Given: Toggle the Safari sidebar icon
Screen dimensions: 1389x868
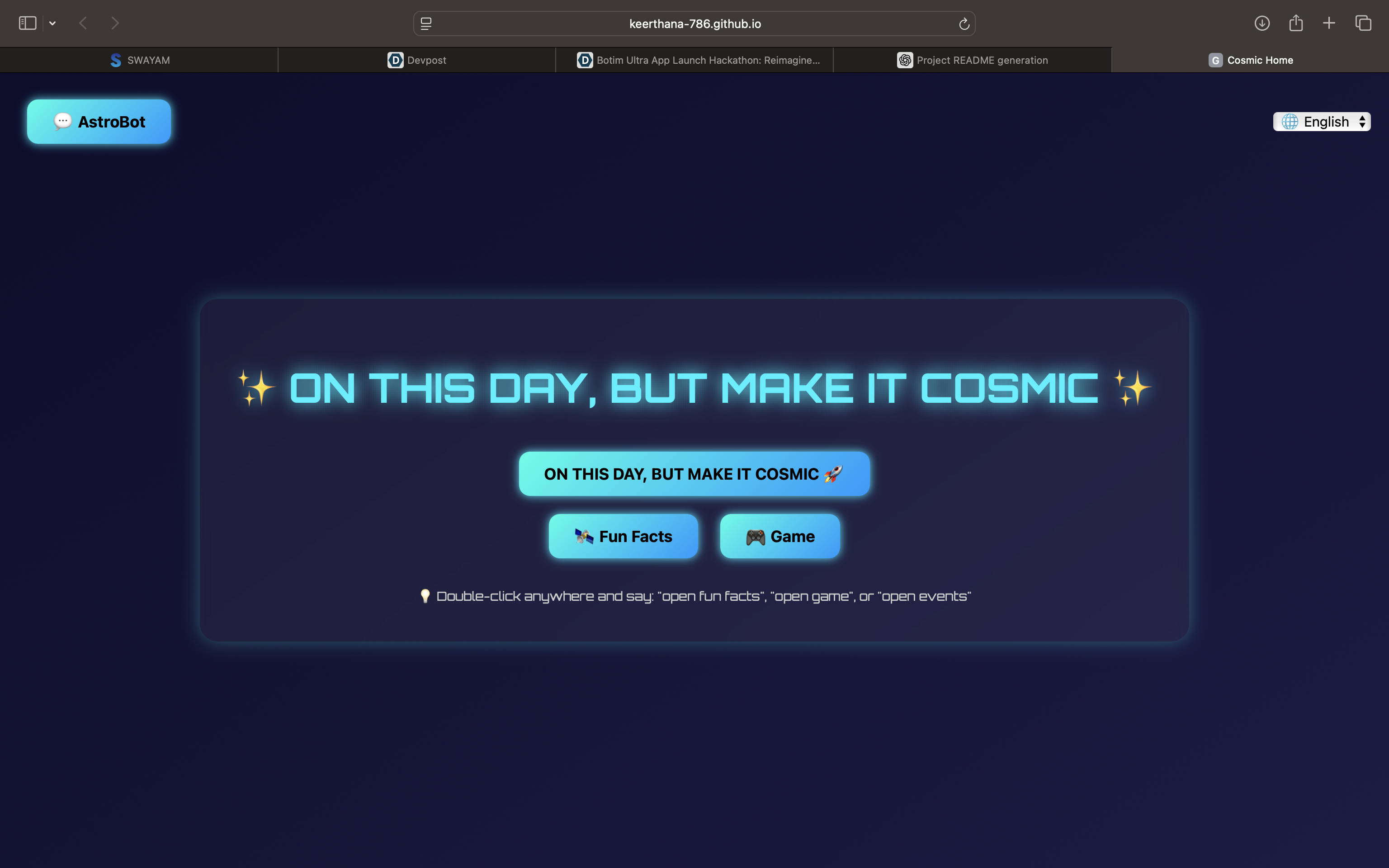Looking at the screenshot, I should pyautogui.click(x=28, y=23).
